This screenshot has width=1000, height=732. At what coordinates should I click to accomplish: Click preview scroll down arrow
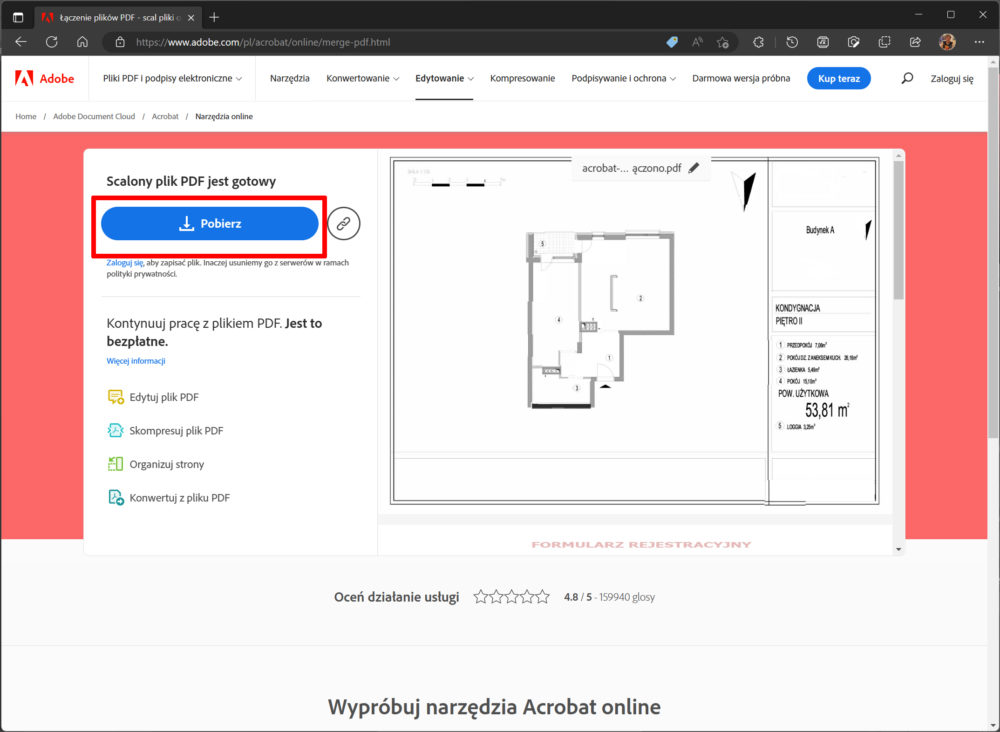pos(899,549)
